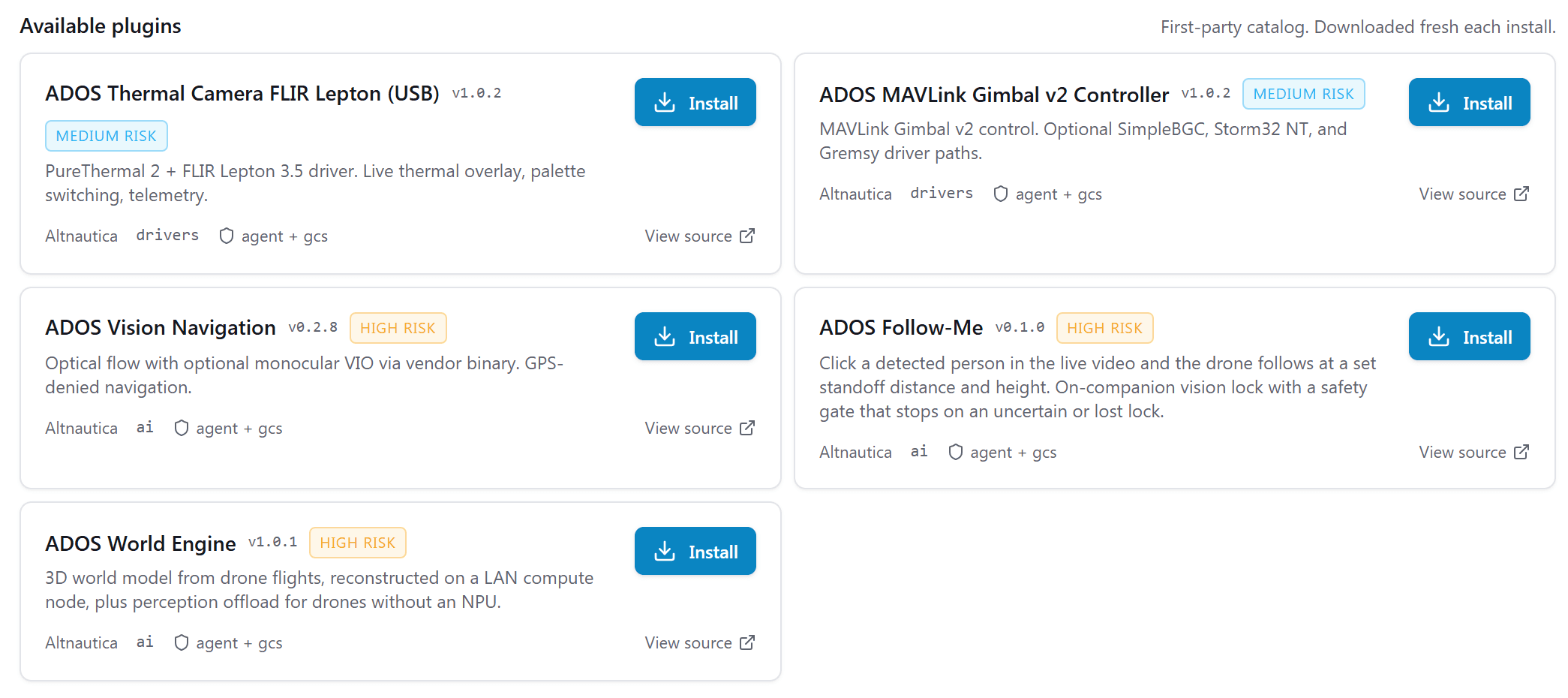
Task: Open View source for Follow-Me plugin
Action: (x=1473, y=452)
